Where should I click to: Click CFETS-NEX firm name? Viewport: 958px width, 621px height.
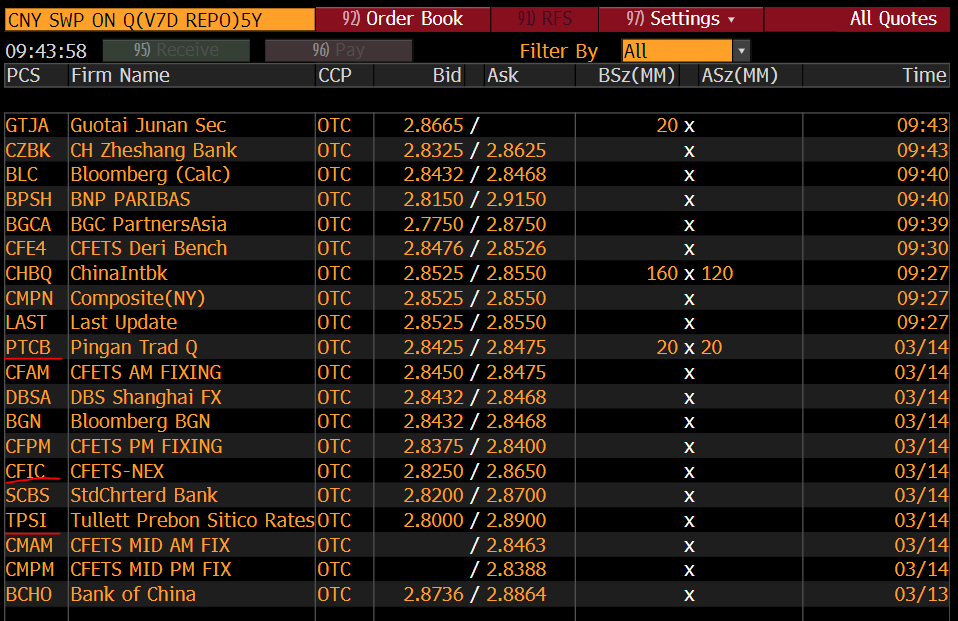117,471
